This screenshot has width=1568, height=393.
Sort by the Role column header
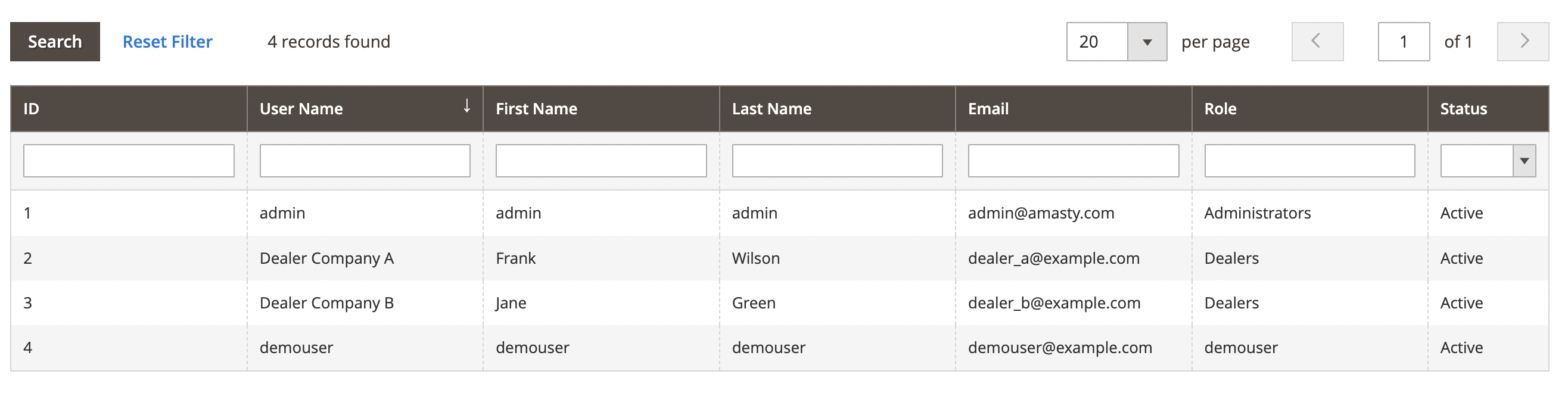(x=1309, y=109)
